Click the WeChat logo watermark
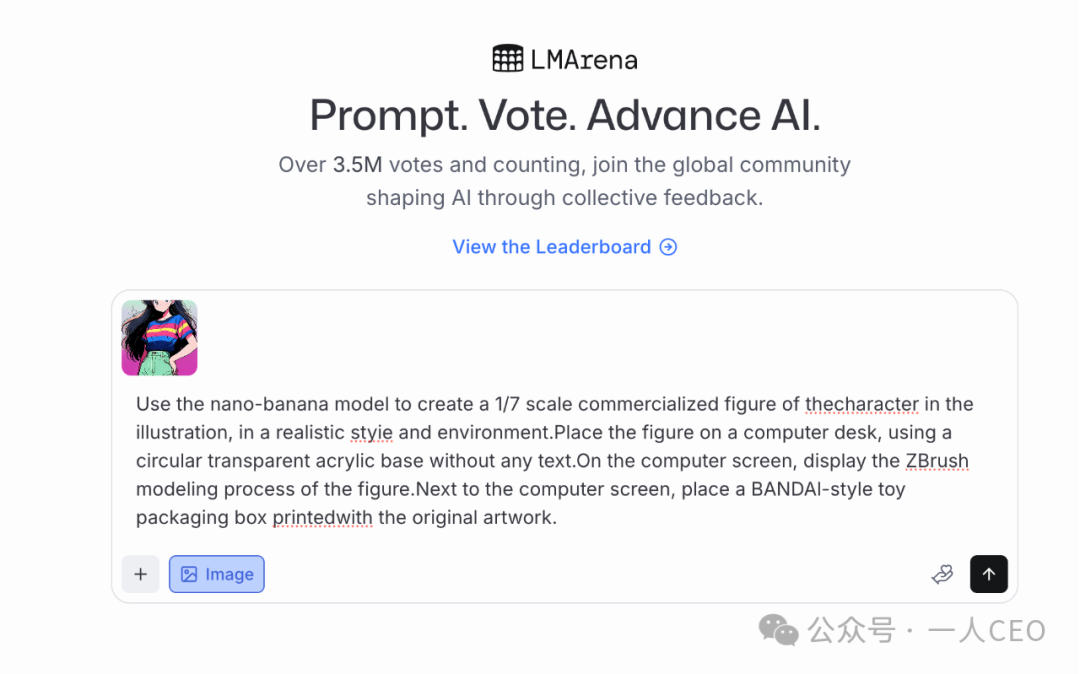Viewport: 1080px width, 674px height. pyautogui.click(x=778, y=630)
